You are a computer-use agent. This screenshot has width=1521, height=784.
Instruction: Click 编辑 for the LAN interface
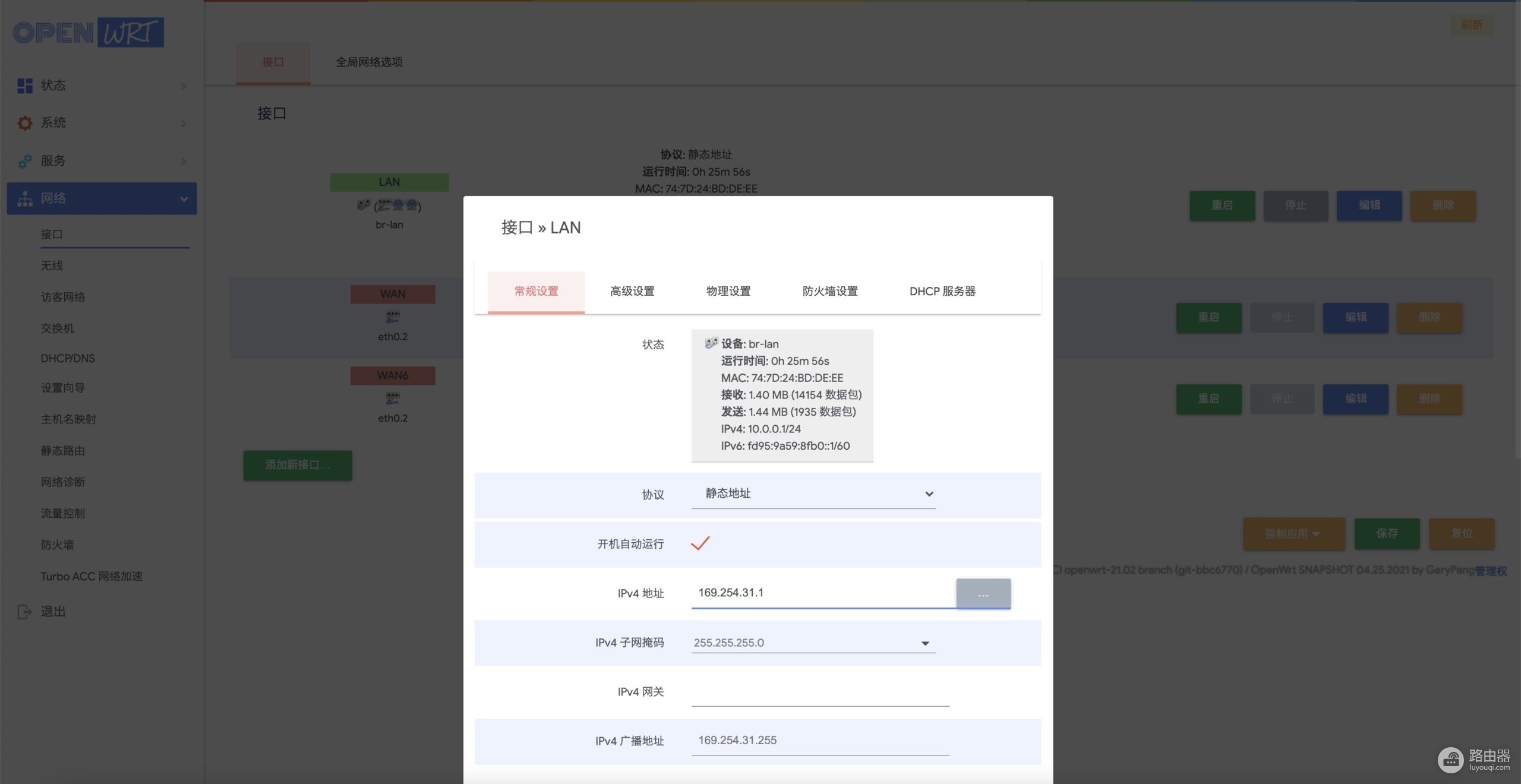click(x=1369, y=206)
